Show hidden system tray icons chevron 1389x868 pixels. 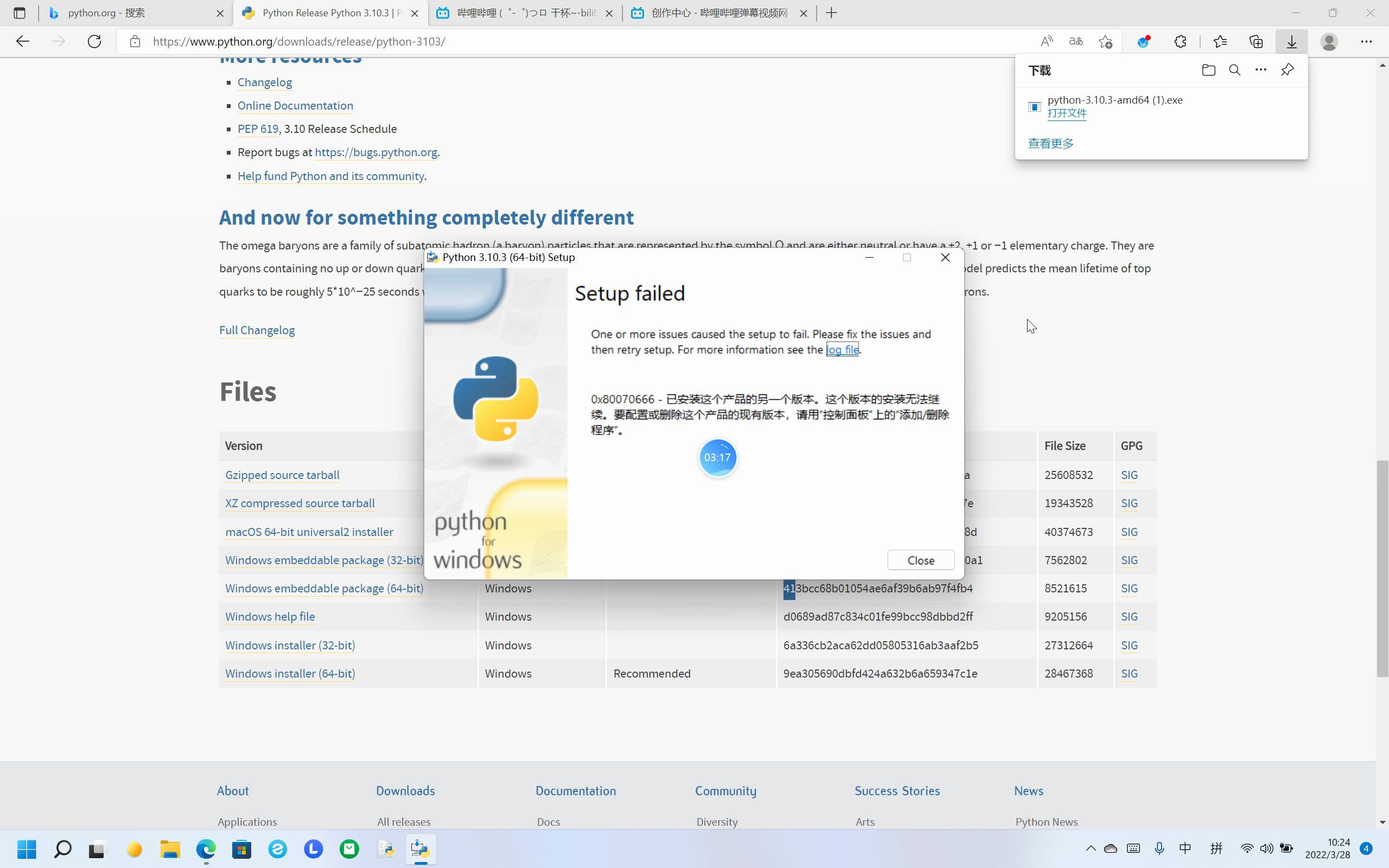click(1091, 848)
